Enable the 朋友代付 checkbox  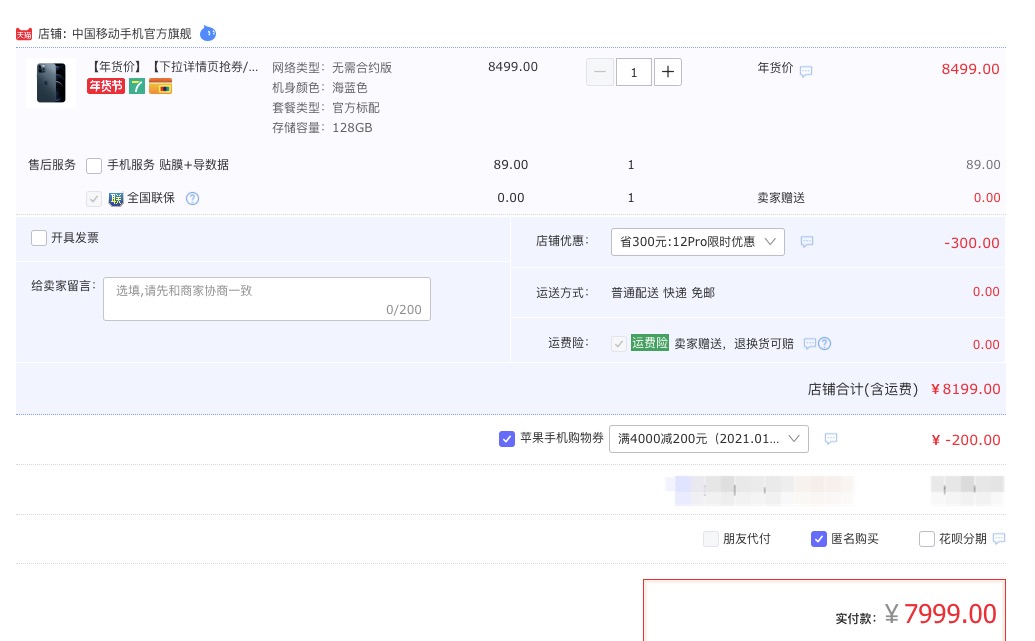click(x=711, y=539)
